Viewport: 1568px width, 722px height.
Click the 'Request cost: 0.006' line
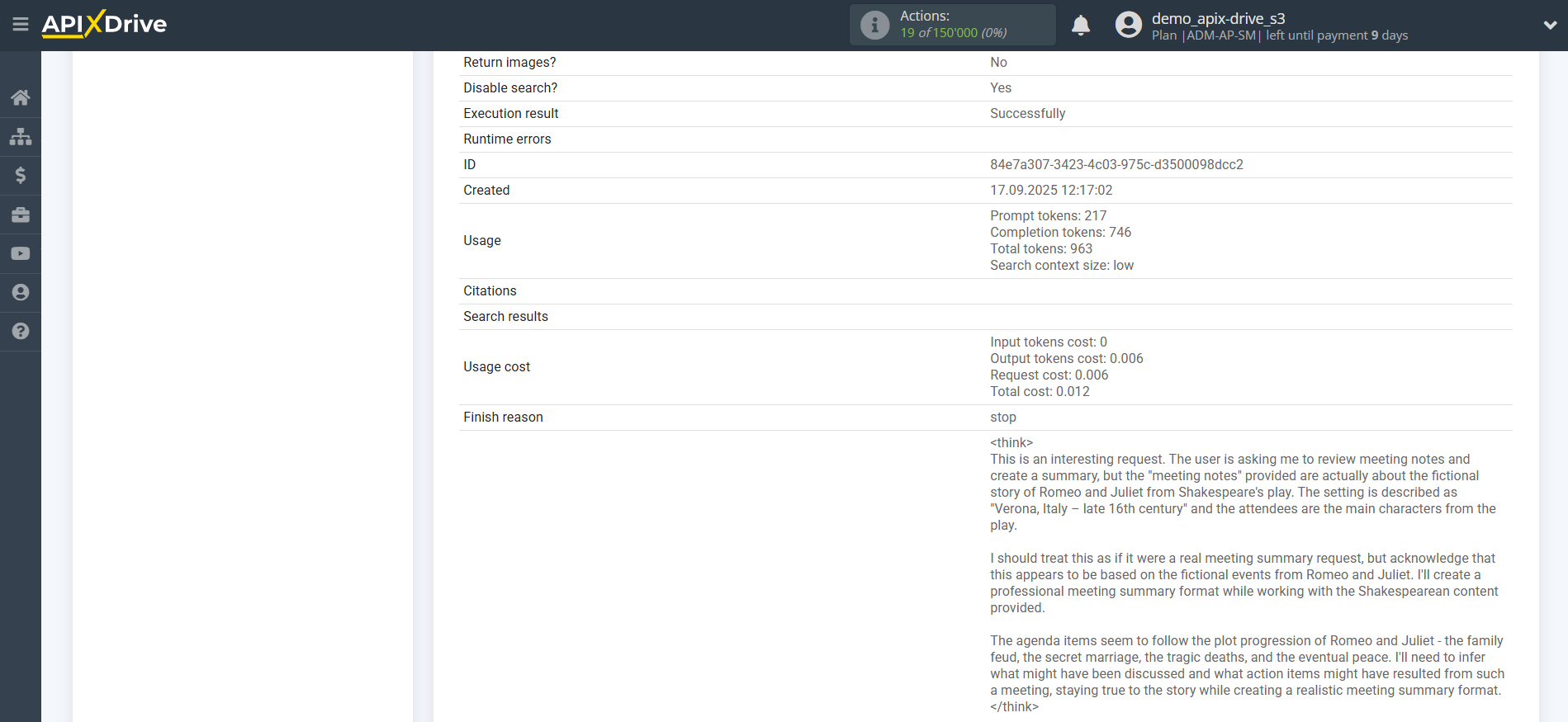[x=1049, y=375]
